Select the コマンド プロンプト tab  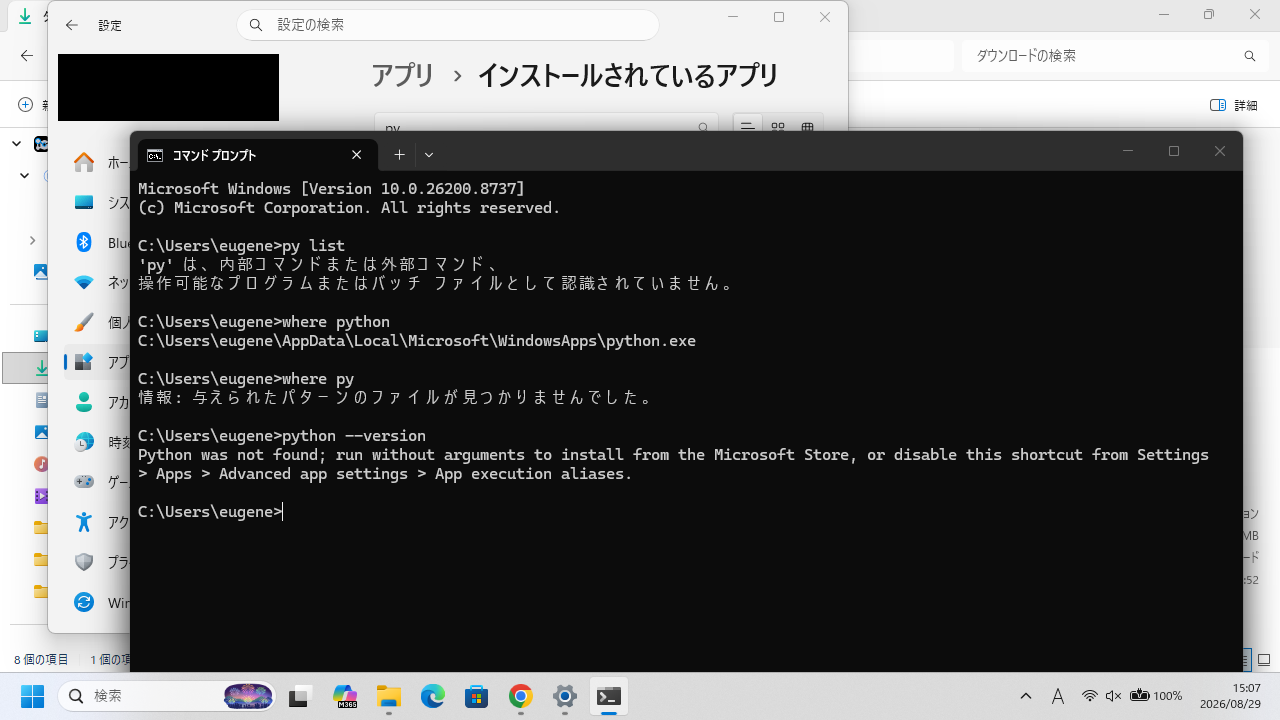pyautogui.click(x=257, y=155)
